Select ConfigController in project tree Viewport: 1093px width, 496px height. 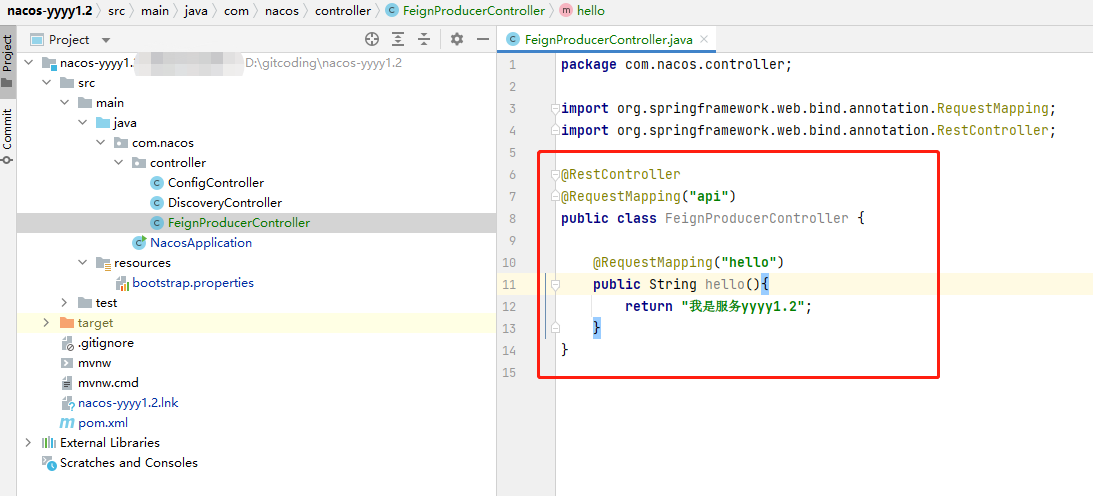(x=216, y=183)
